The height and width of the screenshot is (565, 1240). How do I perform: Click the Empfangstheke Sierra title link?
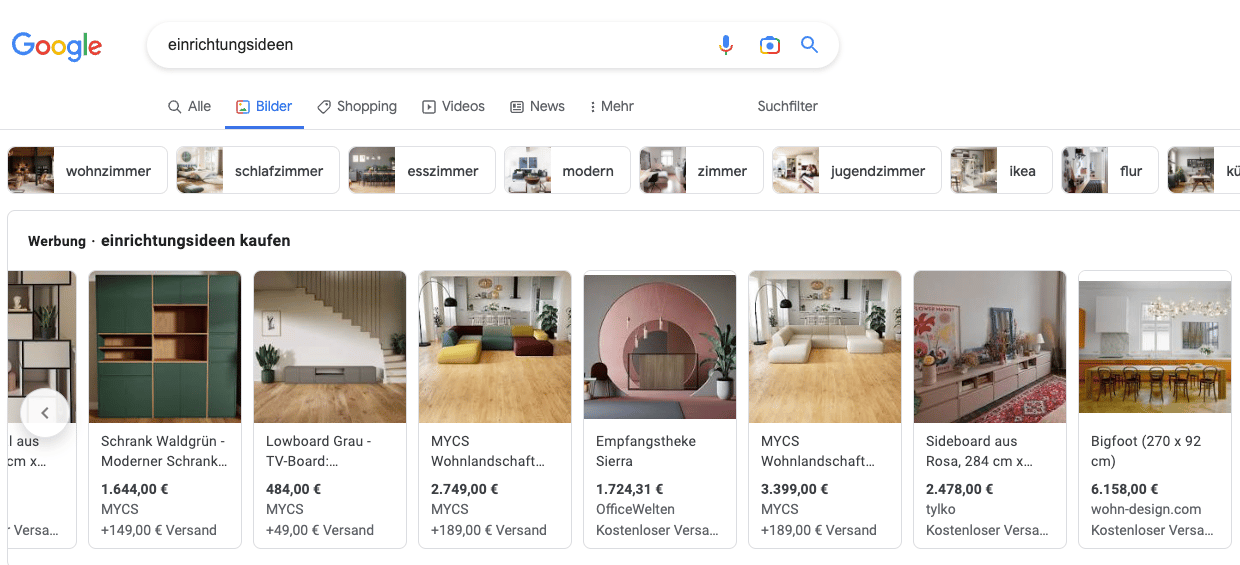coord(646,451)
